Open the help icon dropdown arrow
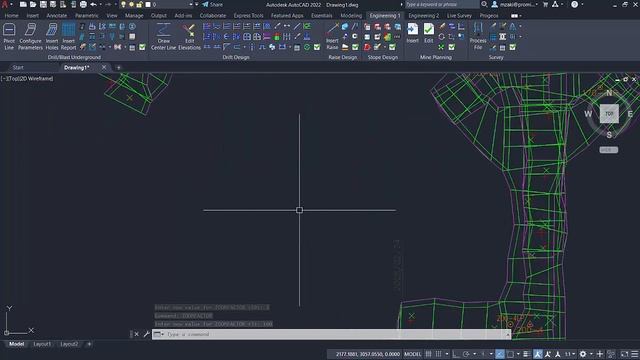640x360 pixels. click(582, 4)
